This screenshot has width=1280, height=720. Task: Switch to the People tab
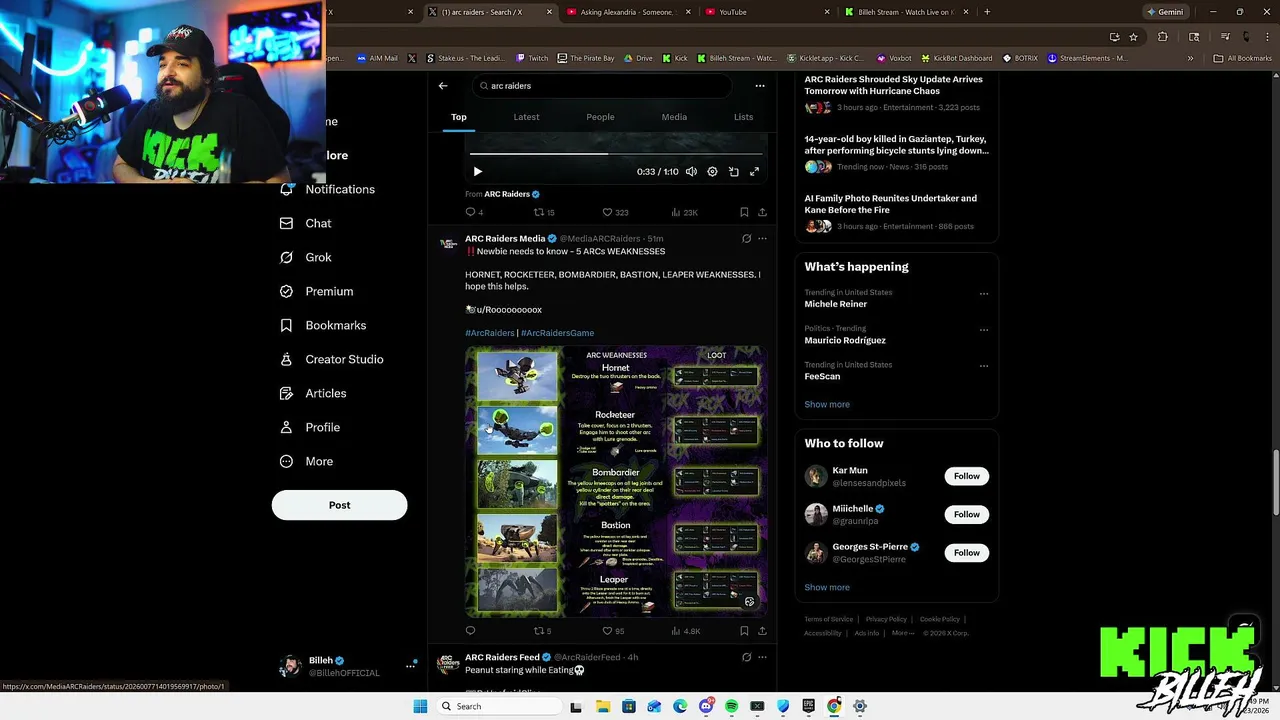pos(600,117)
